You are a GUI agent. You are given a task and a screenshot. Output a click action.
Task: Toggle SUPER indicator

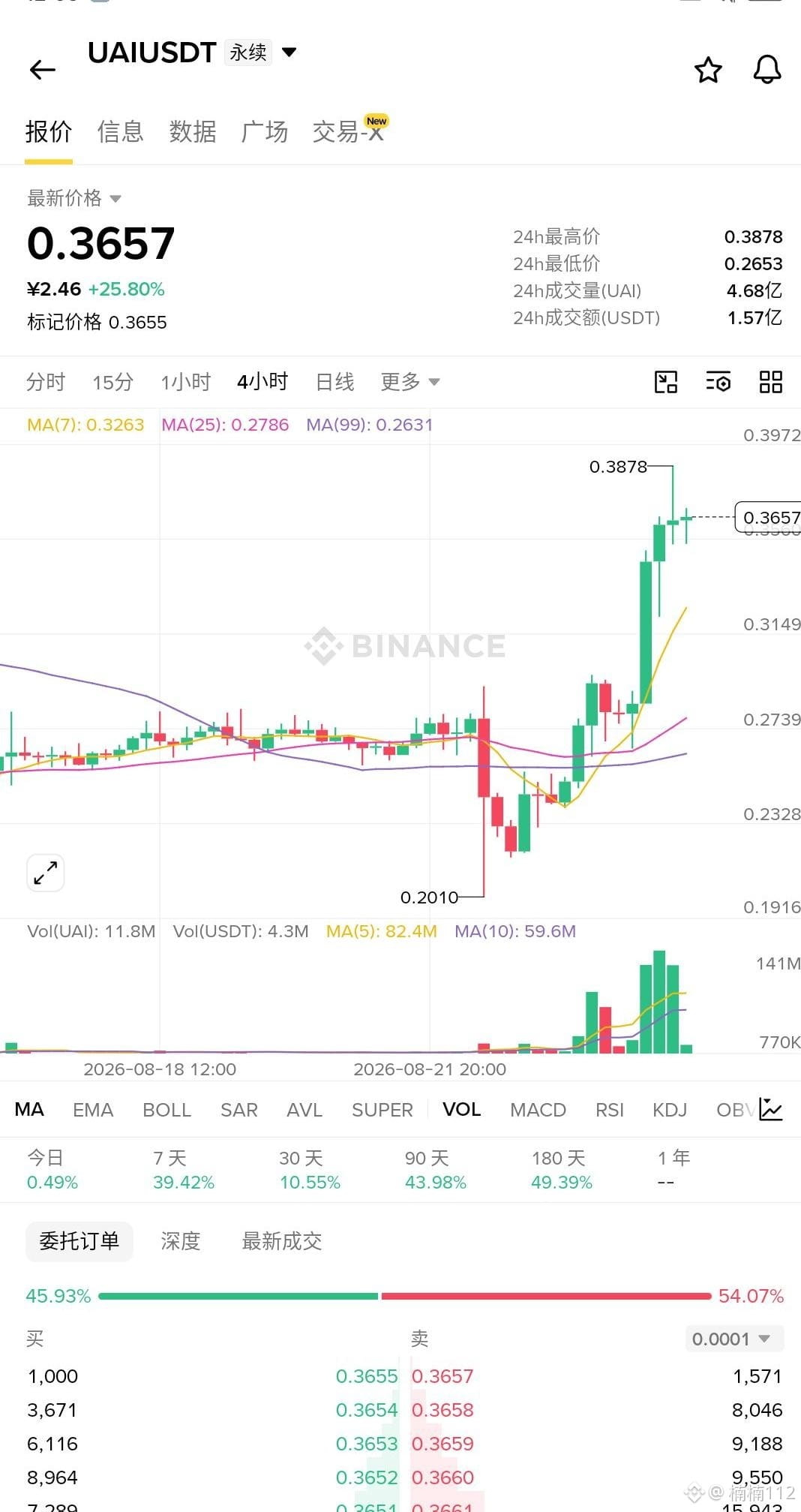pos(382,1110)
